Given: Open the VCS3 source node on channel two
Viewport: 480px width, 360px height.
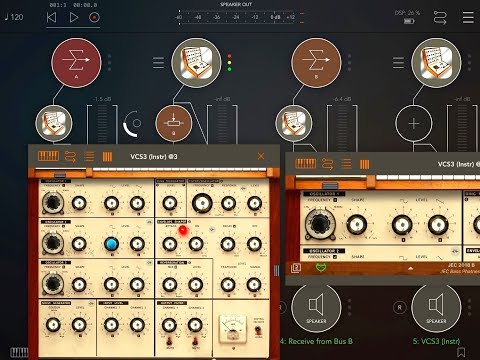Looking at the screenshot, I should (x=196, y=63).
